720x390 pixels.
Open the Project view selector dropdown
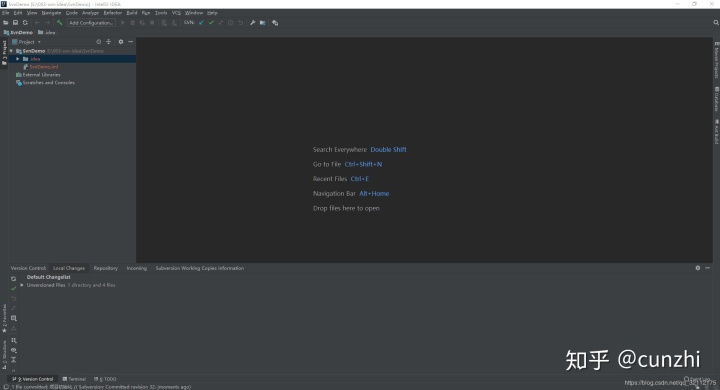tap(27, 42)
